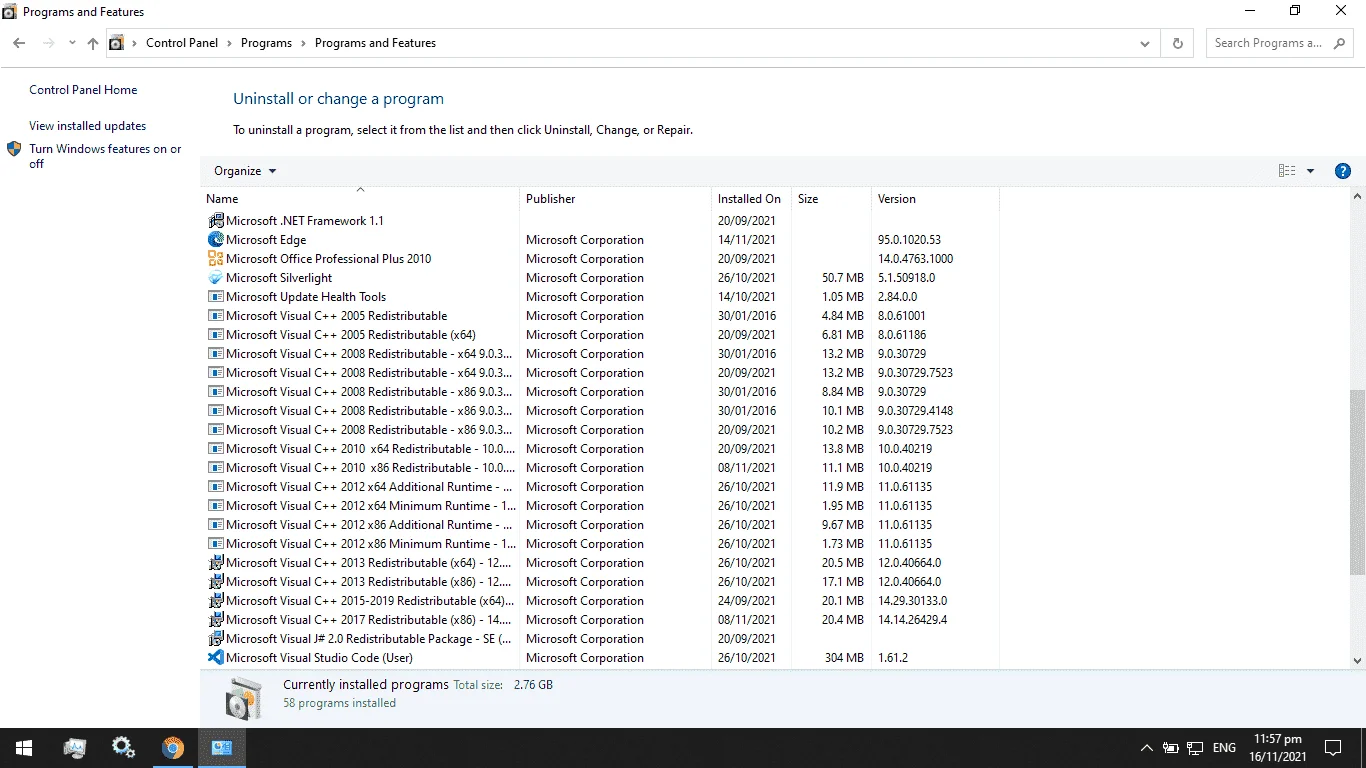
Task: Click the gear settings icon on the taskbar
Action: coord(123,748)
